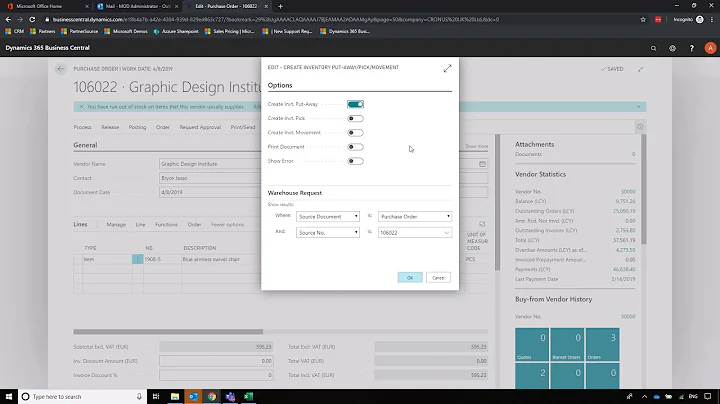Open the Microsoft Demos bookmark
The height and width of the screenshot is (404, 720).
tap(126, 31)
